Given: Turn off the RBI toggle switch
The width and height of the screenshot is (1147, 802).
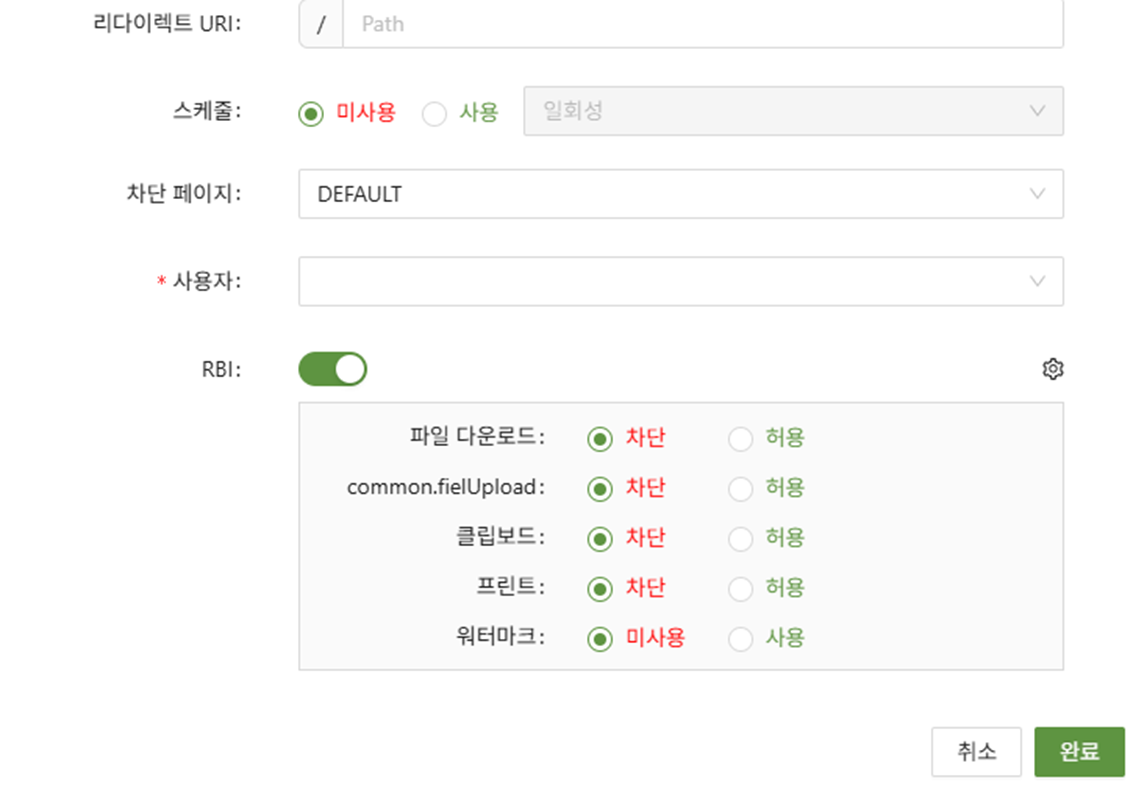Looking at the screenshot, I should (x=333, y=369).
